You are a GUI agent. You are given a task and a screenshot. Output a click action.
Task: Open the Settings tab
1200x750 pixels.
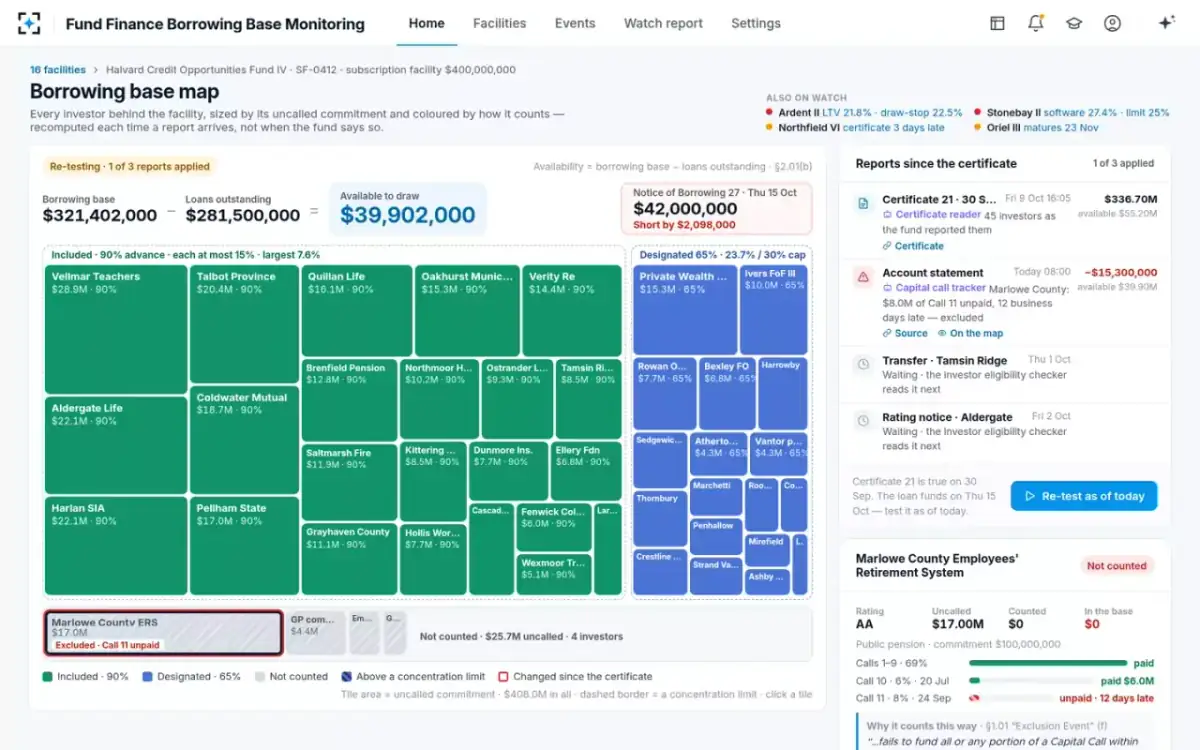(756, 23)
